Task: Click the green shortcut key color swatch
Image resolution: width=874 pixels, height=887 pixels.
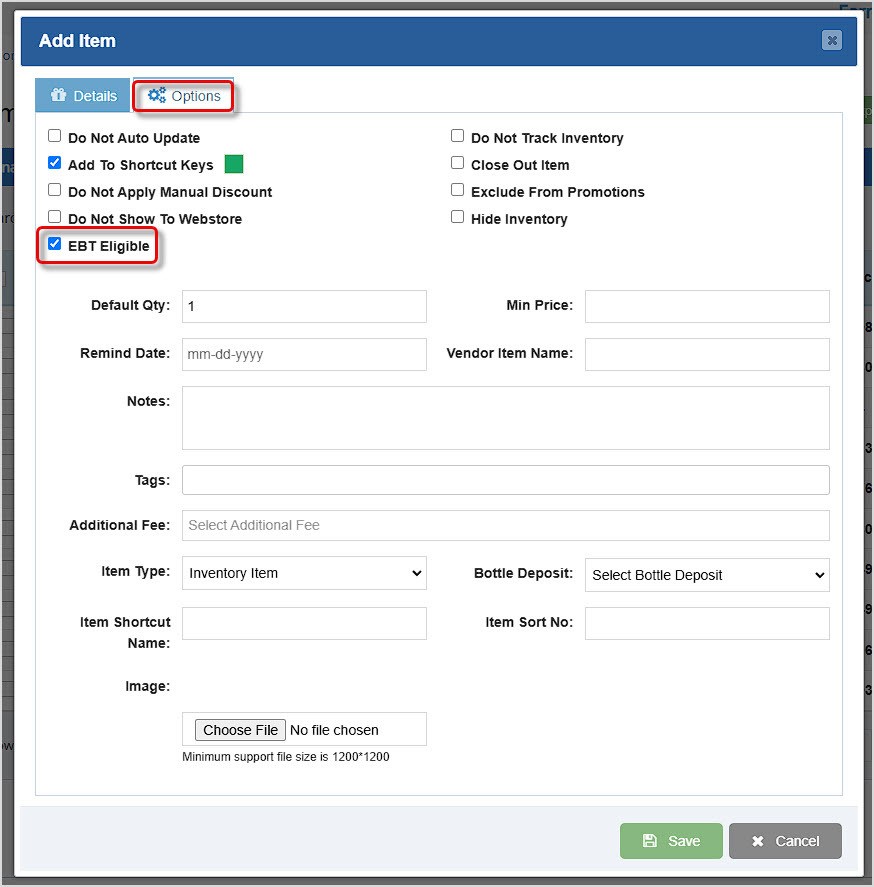Action: (235, 162)
